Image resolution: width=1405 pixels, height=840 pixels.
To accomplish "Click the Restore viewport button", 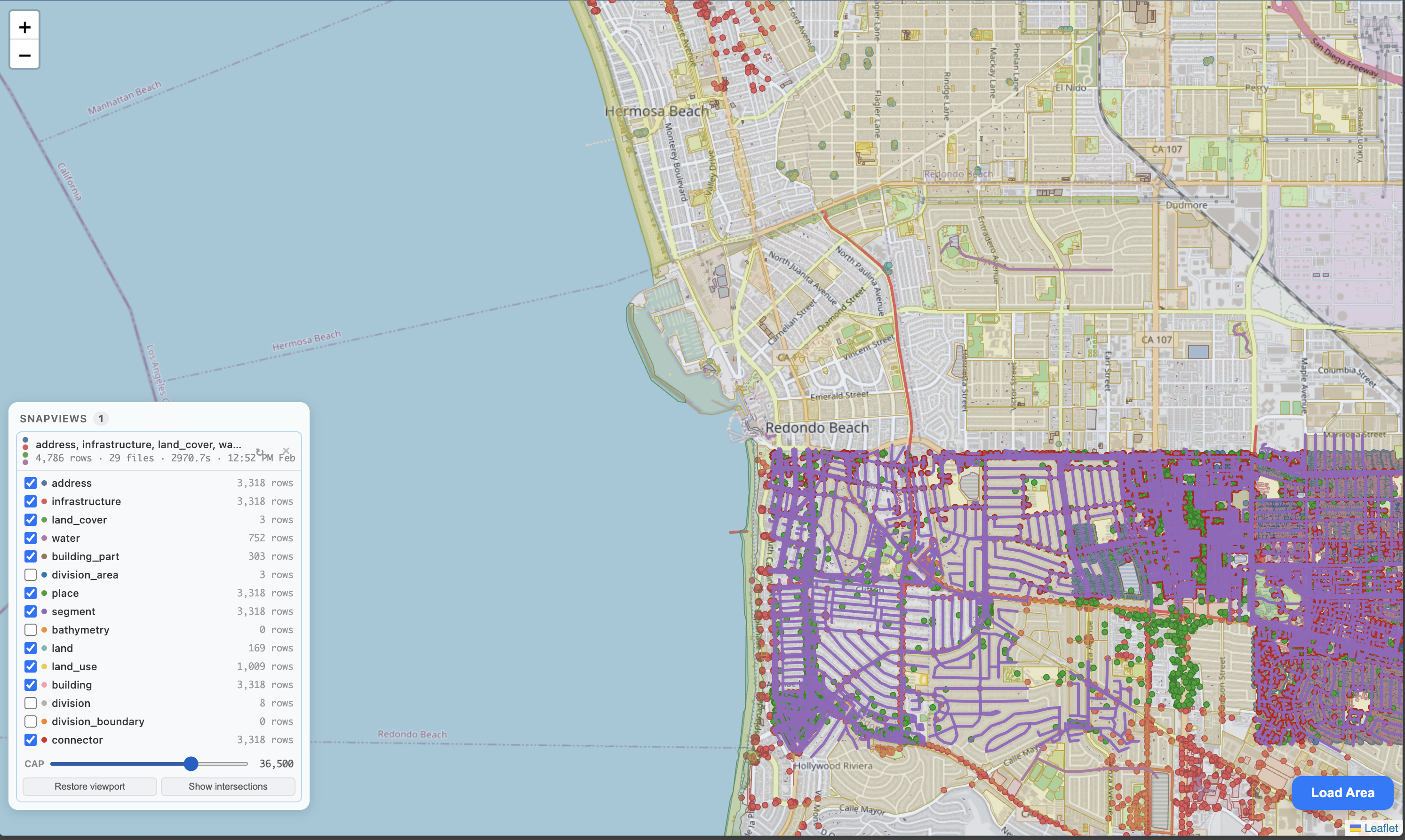I will [89, 786].
